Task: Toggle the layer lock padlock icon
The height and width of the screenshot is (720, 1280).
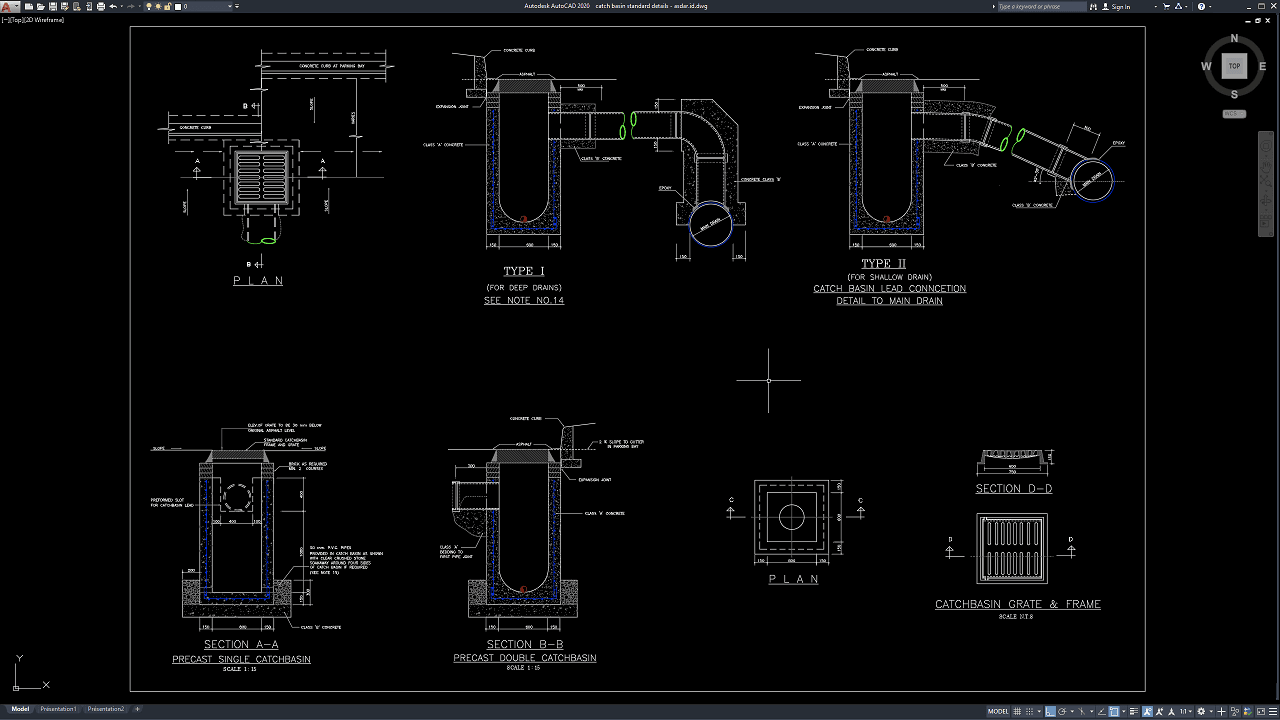Action: pyautogui.click(x=167, y=6)
